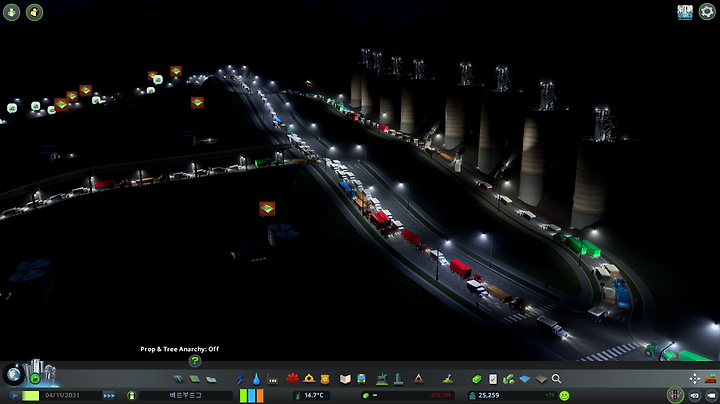Click the city icon beside city name

[x=132, y=395]
